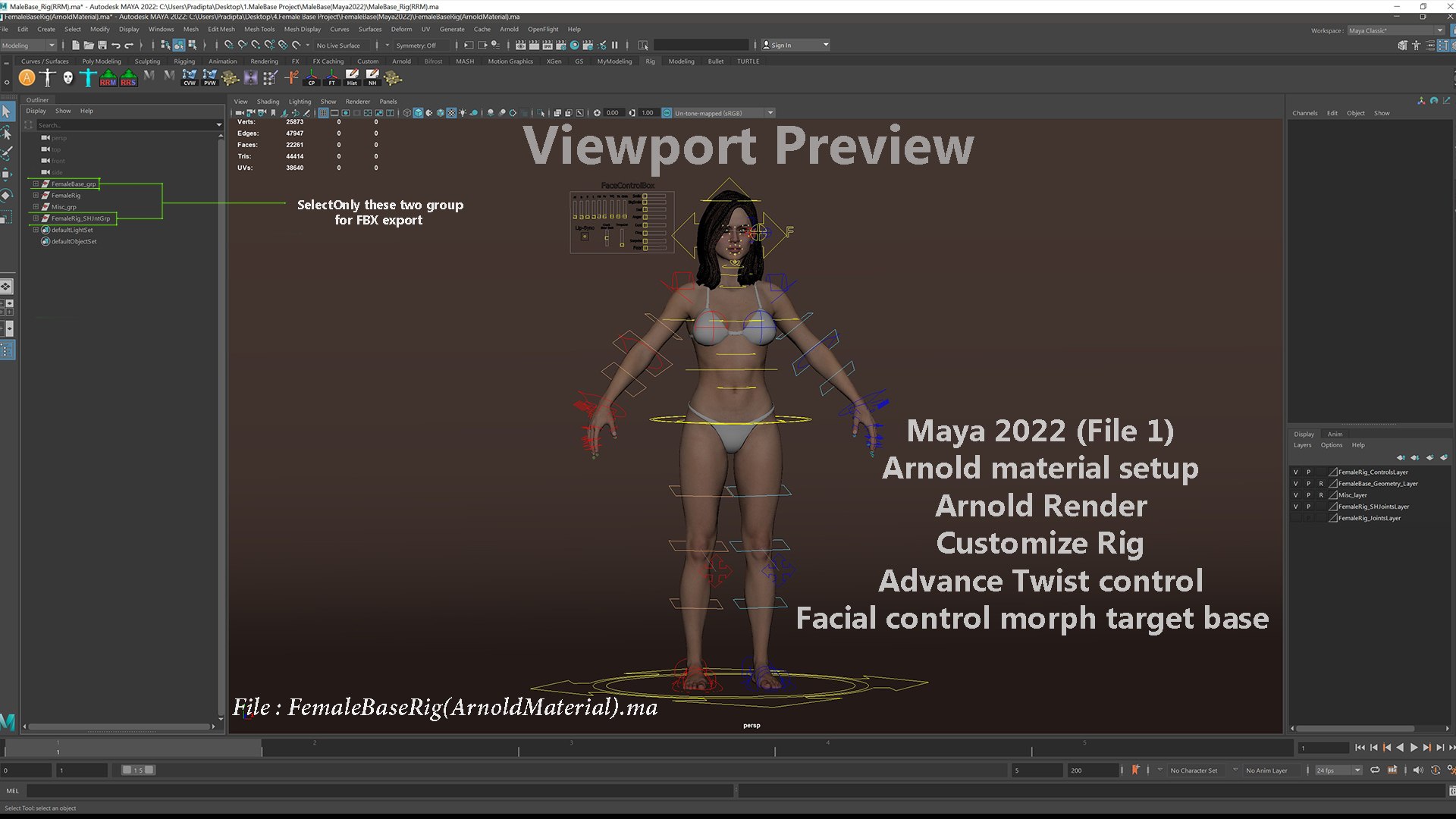Click the Redo arrow icon

(129, 45)
